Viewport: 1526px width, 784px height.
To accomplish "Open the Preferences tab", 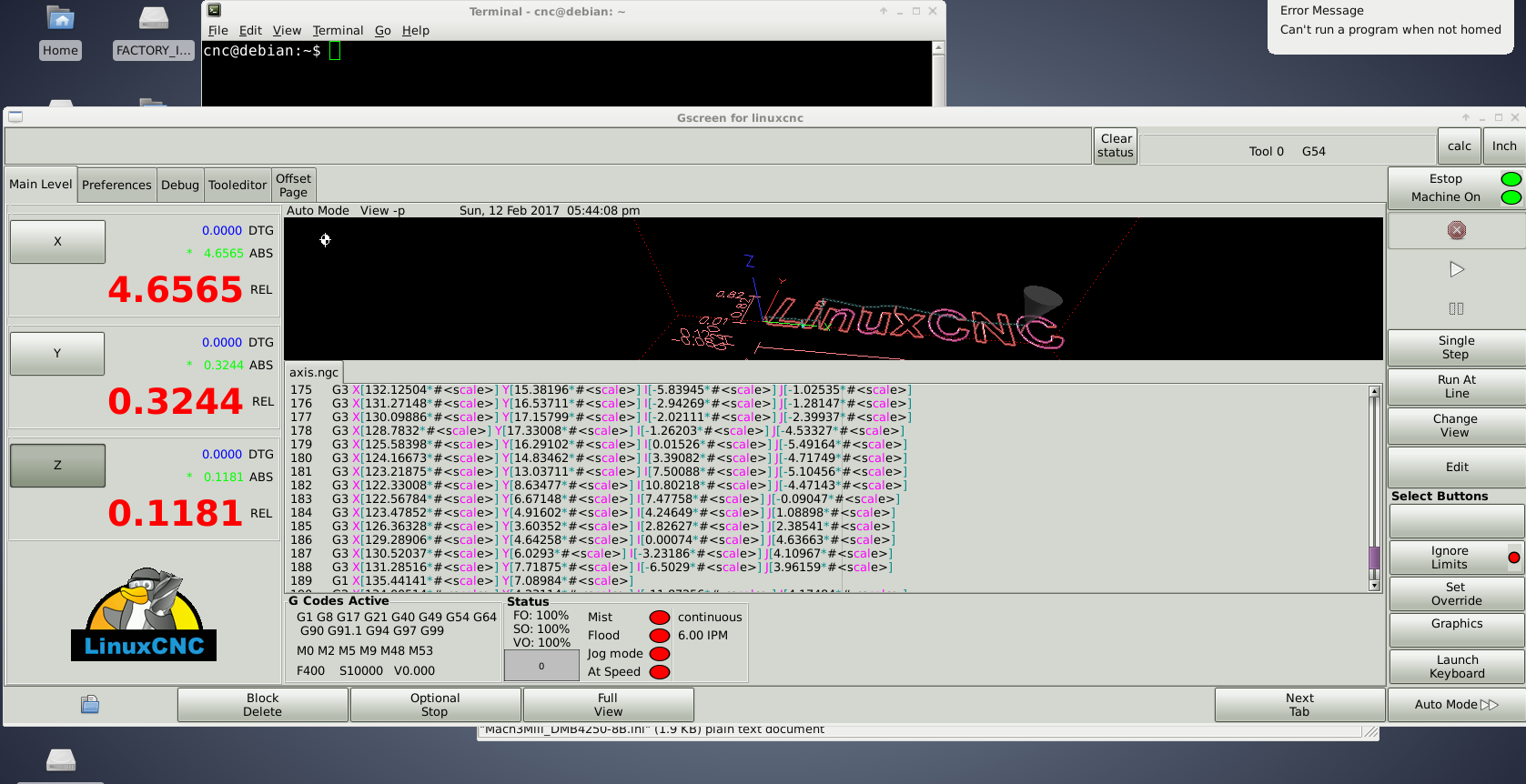I will pyautogui.click(x=116, y=185).
